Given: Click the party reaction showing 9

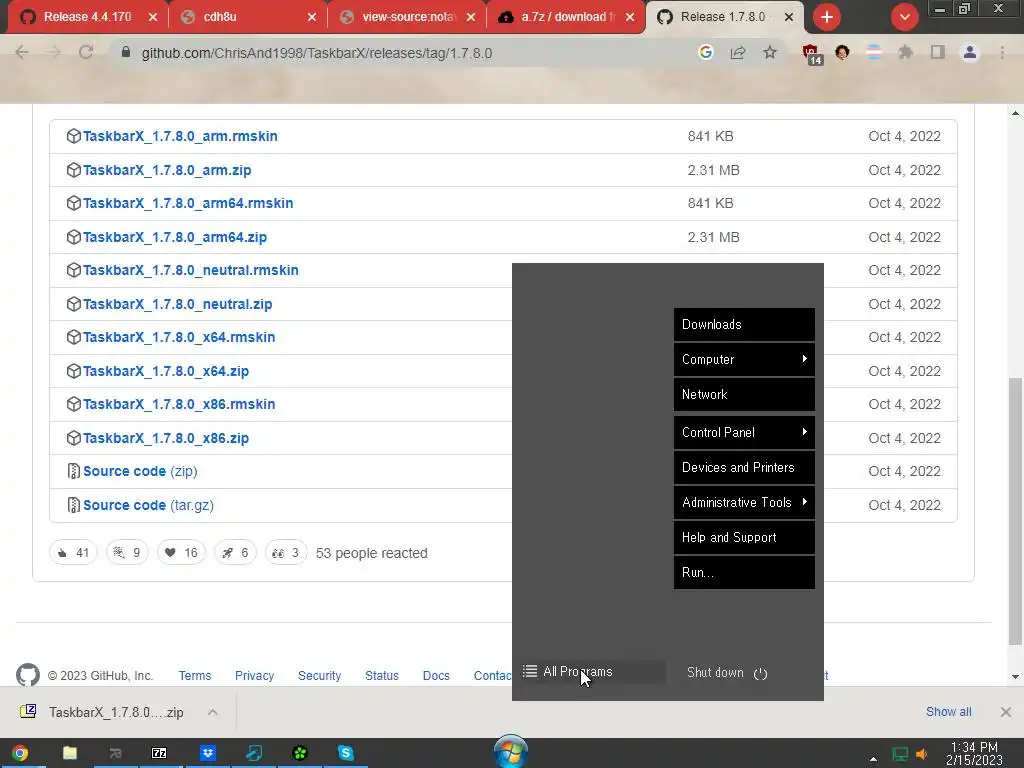Looking at the screenshot, I should (x=127, y=552).
